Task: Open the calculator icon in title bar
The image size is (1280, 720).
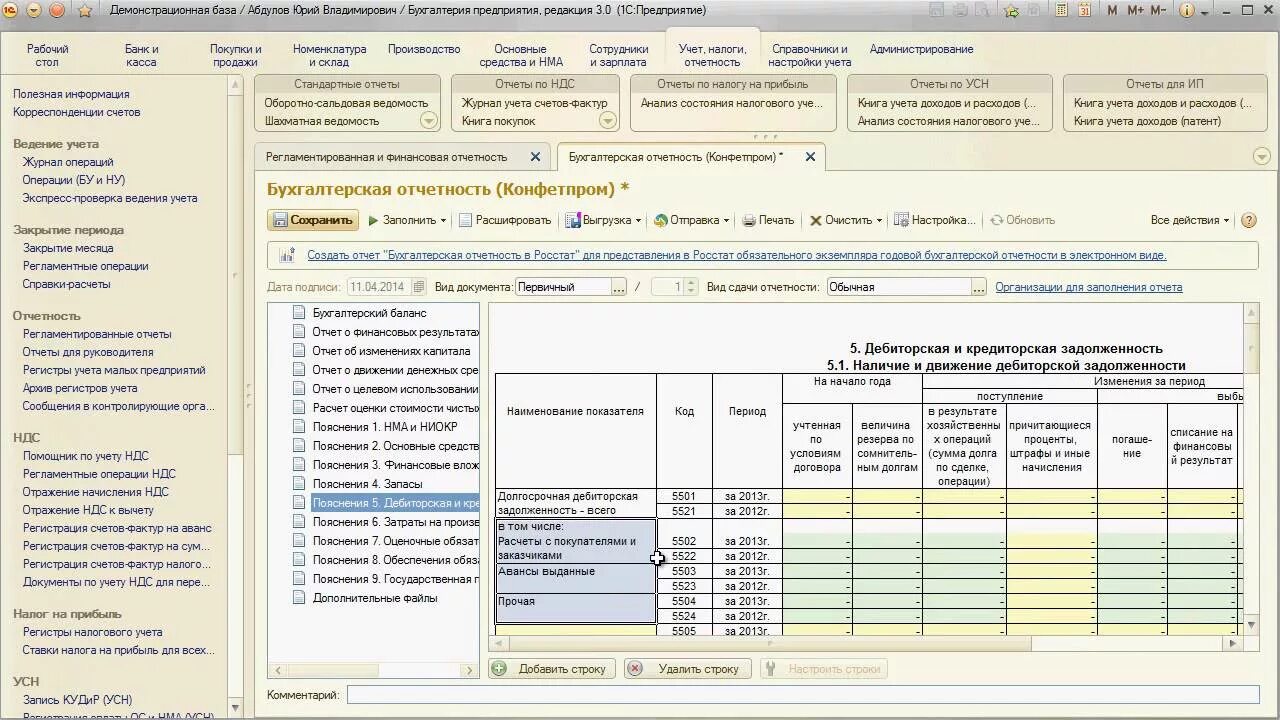Action: pos(1061,11)
